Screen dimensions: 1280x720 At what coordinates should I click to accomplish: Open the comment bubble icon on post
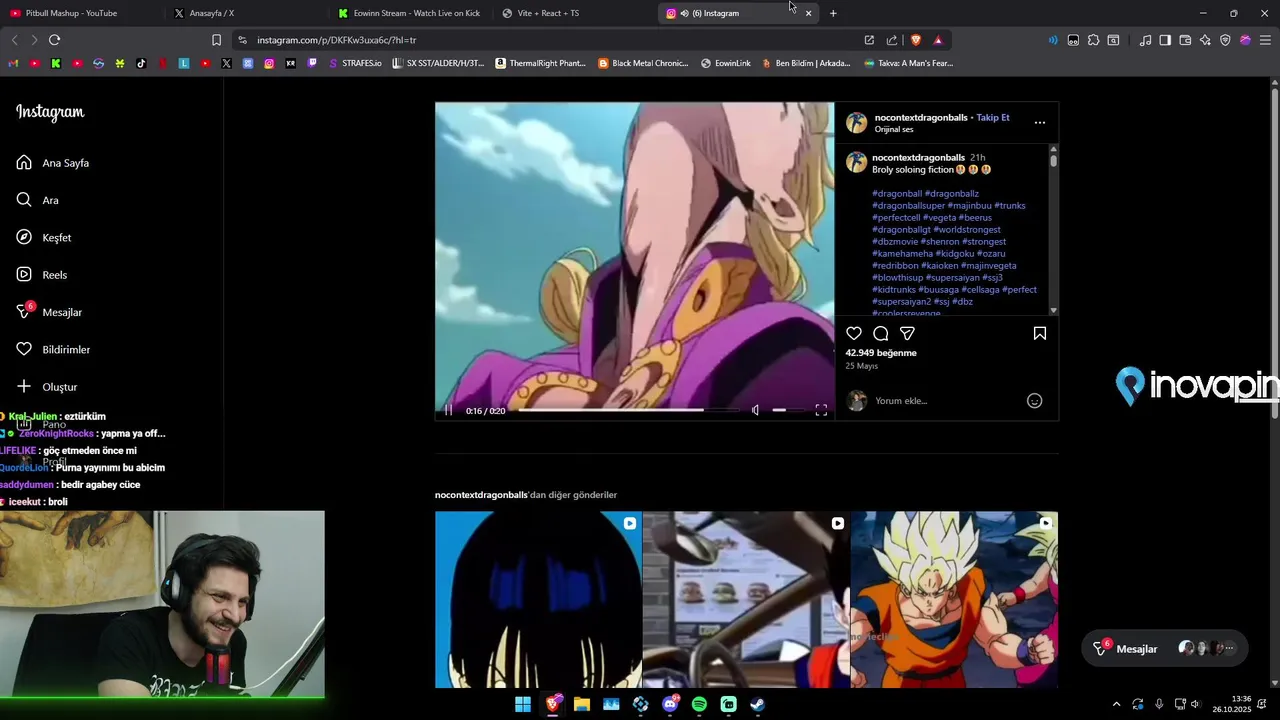pos(881,334)
